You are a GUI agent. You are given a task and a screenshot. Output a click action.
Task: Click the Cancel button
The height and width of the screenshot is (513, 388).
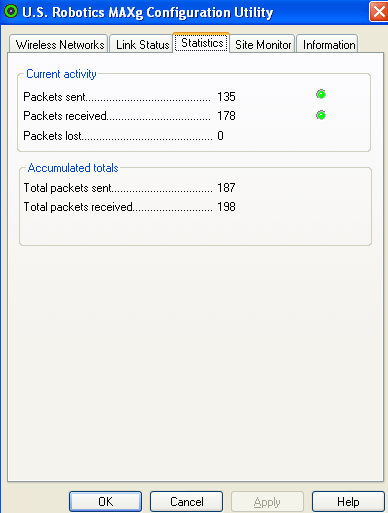tap(186, 501)
